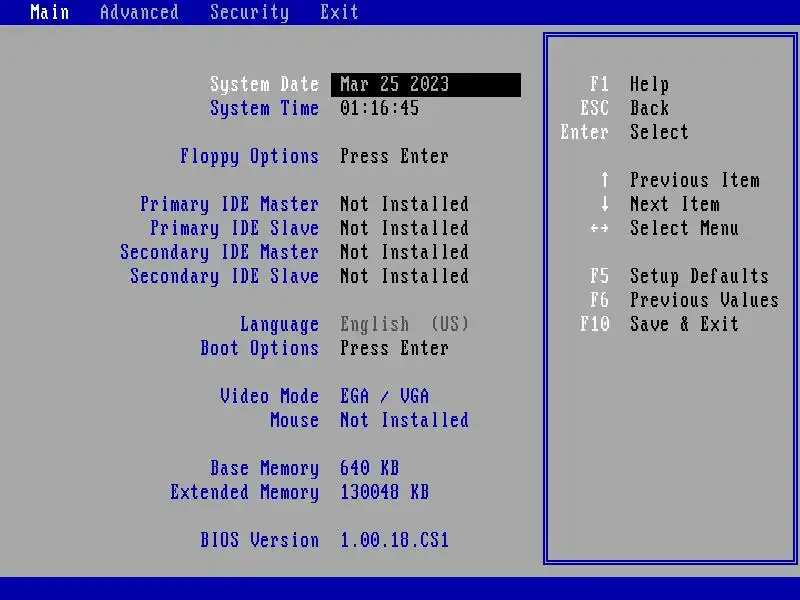Screen dimensions: 800x600
Task: Click the 130048 KB value
Action: click(385, 492)
